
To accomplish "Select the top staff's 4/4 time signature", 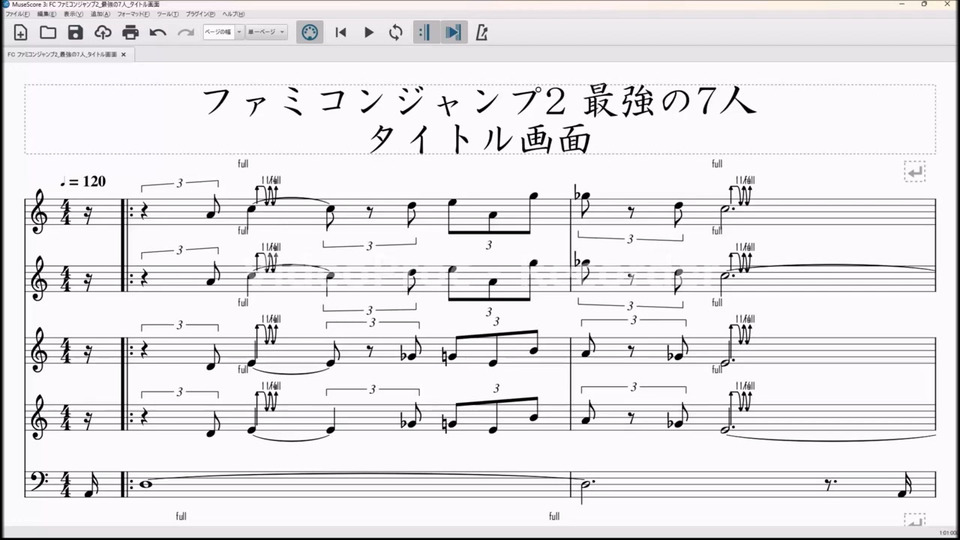I will [66, 212].
